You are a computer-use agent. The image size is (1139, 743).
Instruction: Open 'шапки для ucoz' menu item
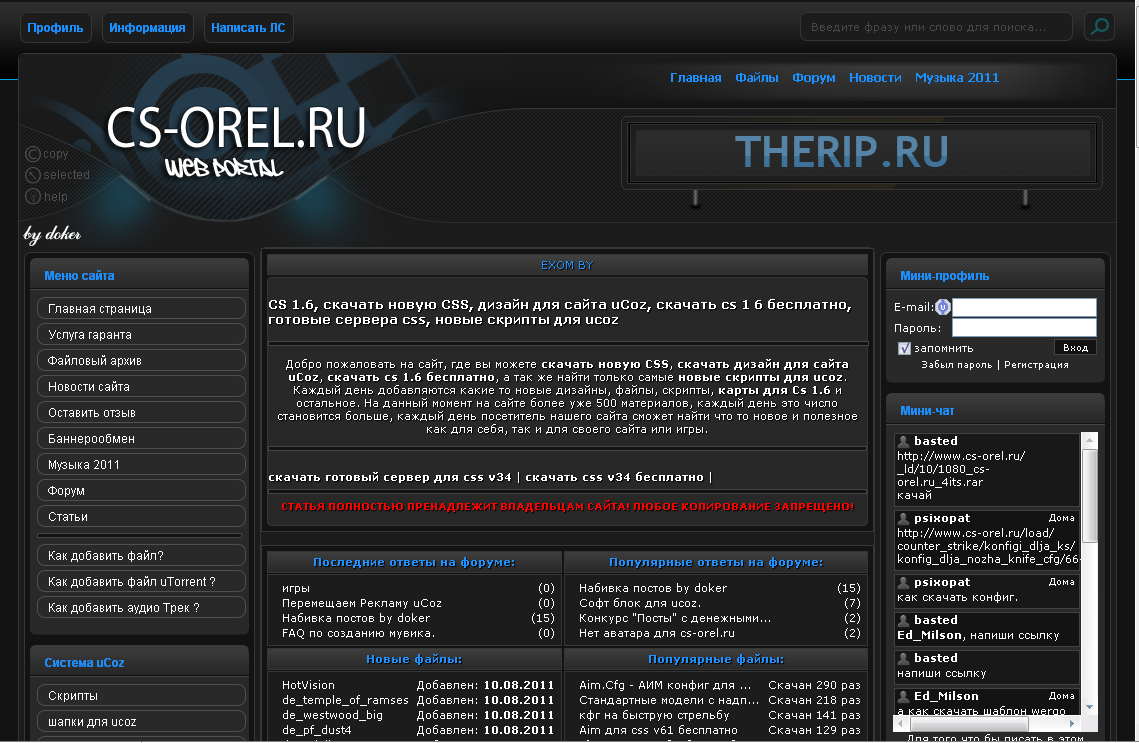(x=141, y=722)
